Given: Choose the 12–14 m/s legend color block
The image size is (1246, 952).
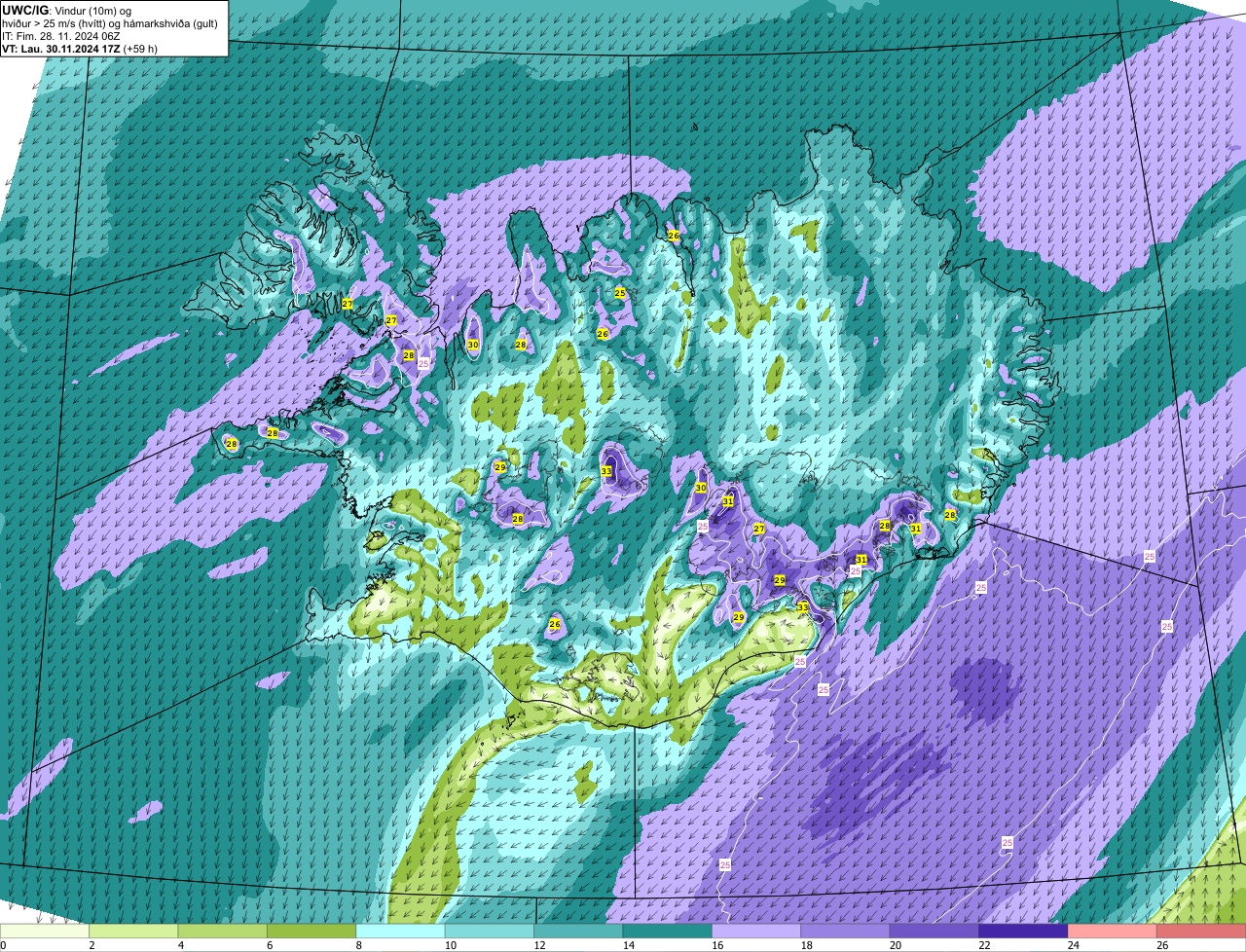Looking at the screenshot, I should (578, 931).
